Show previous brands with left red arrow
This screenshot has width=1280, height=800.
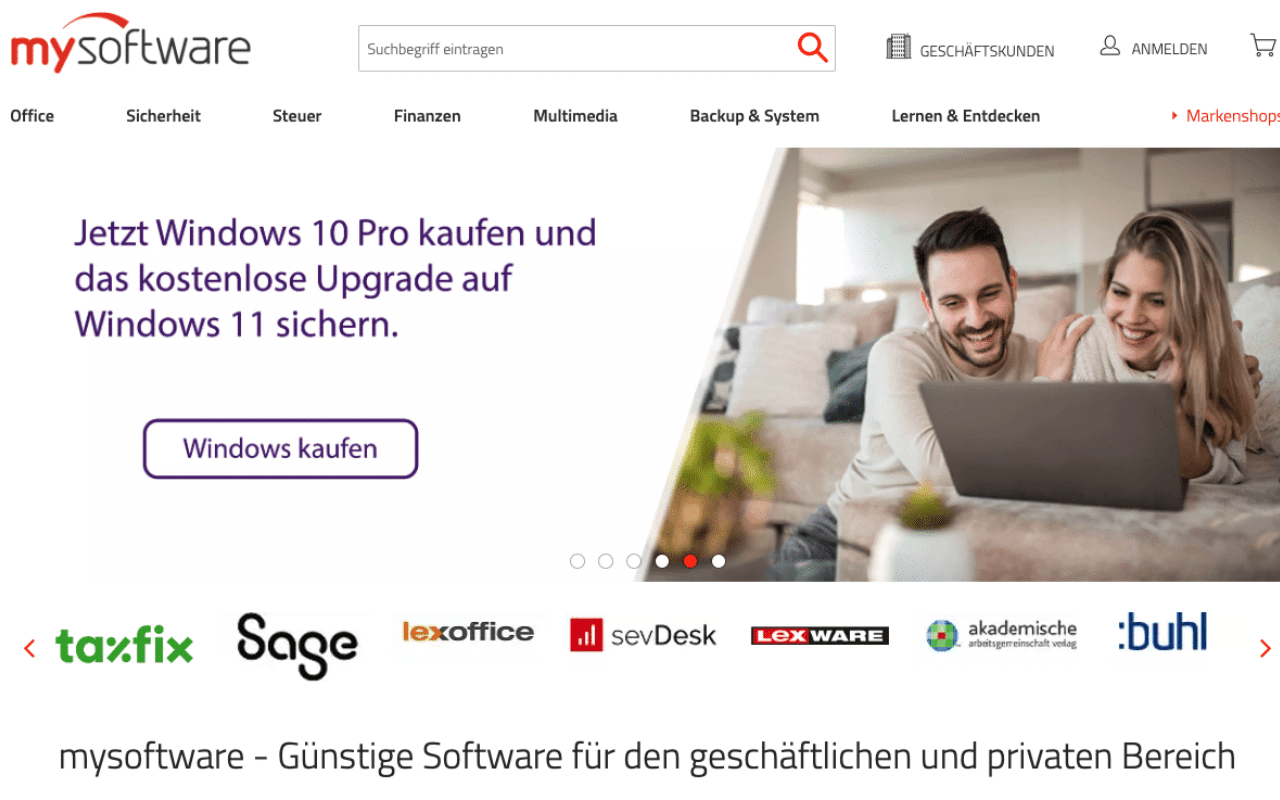pos(29,648)
